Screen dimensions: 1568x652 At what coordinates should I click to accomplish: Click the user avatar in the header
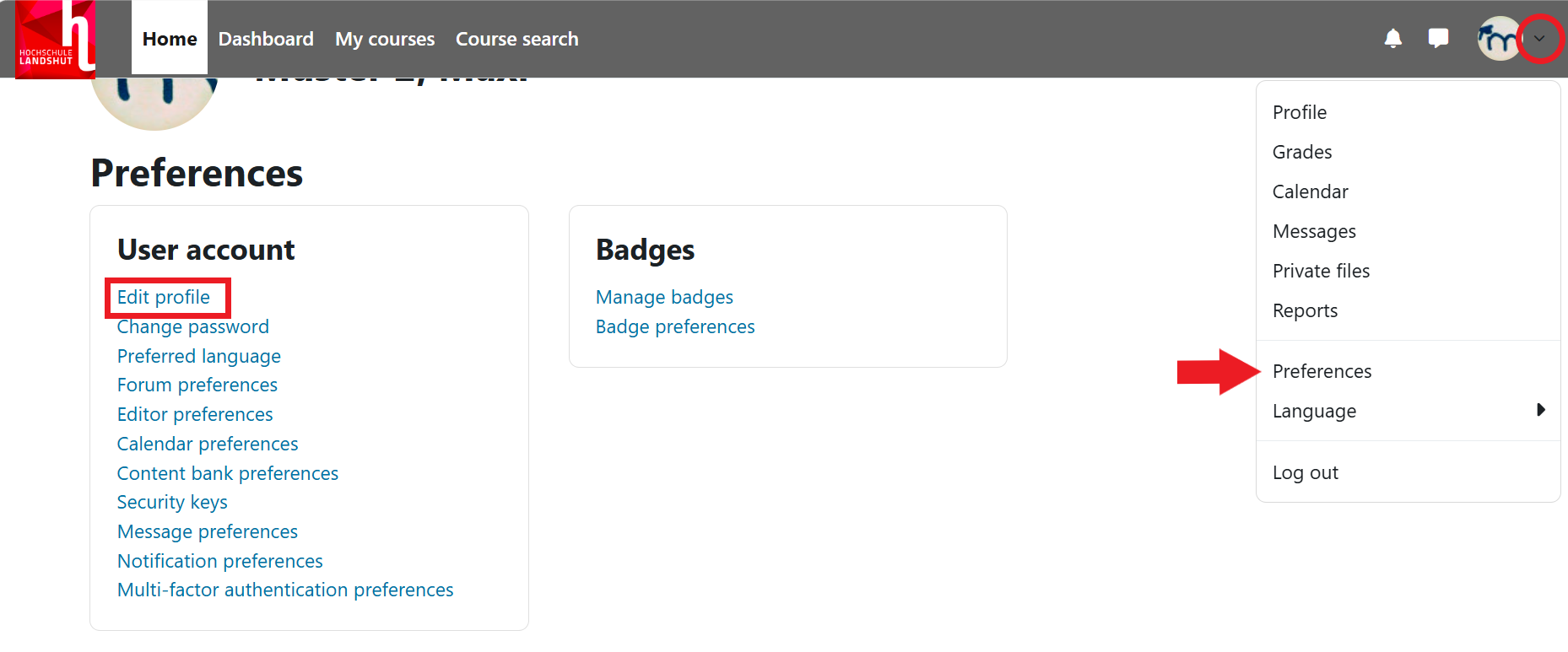click(1498, 39)
